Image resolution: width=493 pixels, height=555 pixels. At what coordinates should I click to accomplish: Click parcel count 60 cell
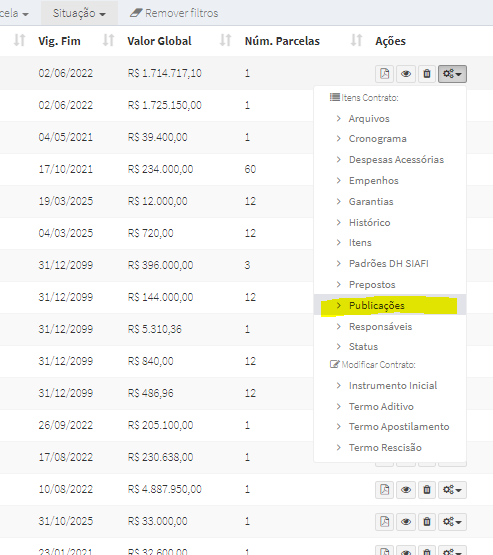click(x=250, y=169)
